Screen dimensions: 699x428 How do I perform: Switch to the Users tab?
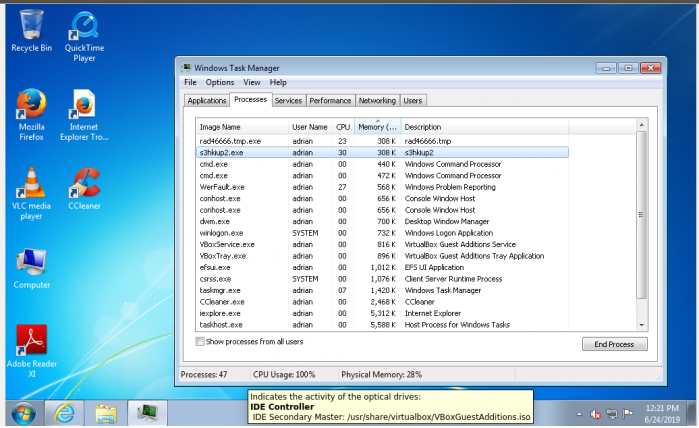[413, 101]
